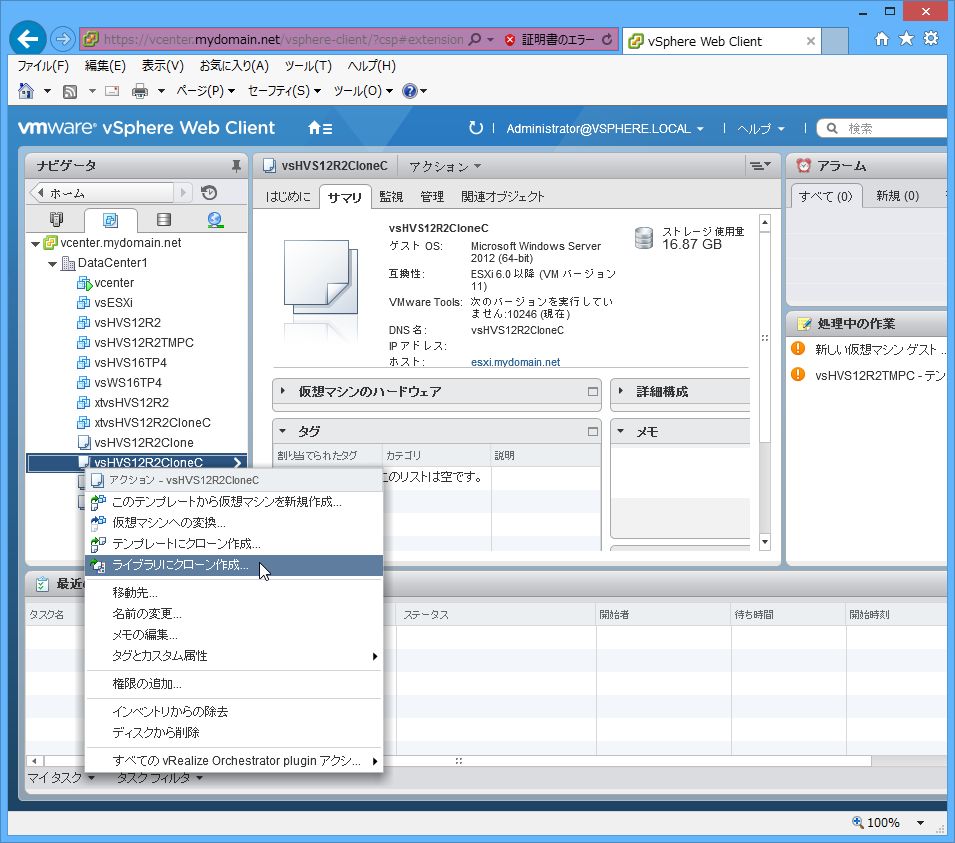Collapse the DataCenter1 tree node
955x843 pixels.
point(52,264)
